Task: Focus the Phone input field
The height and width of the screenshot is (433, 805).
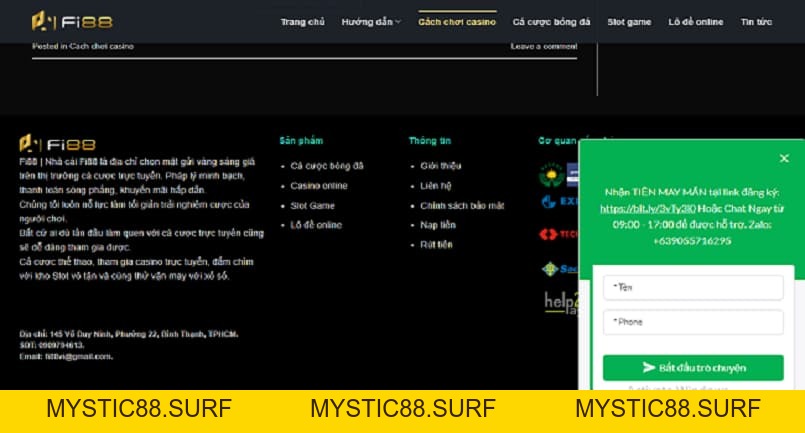Action: (x=693, y=322)
